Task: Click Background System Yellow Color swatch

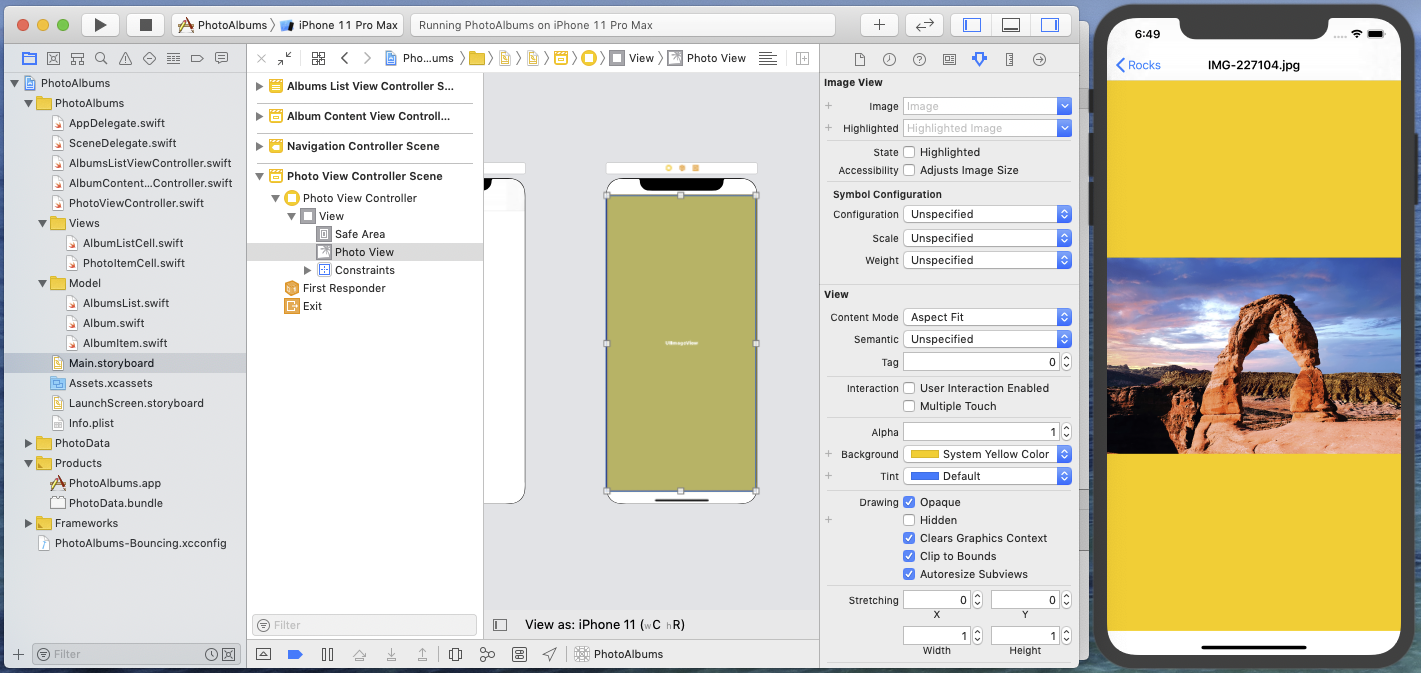Action: pos(924,454)
